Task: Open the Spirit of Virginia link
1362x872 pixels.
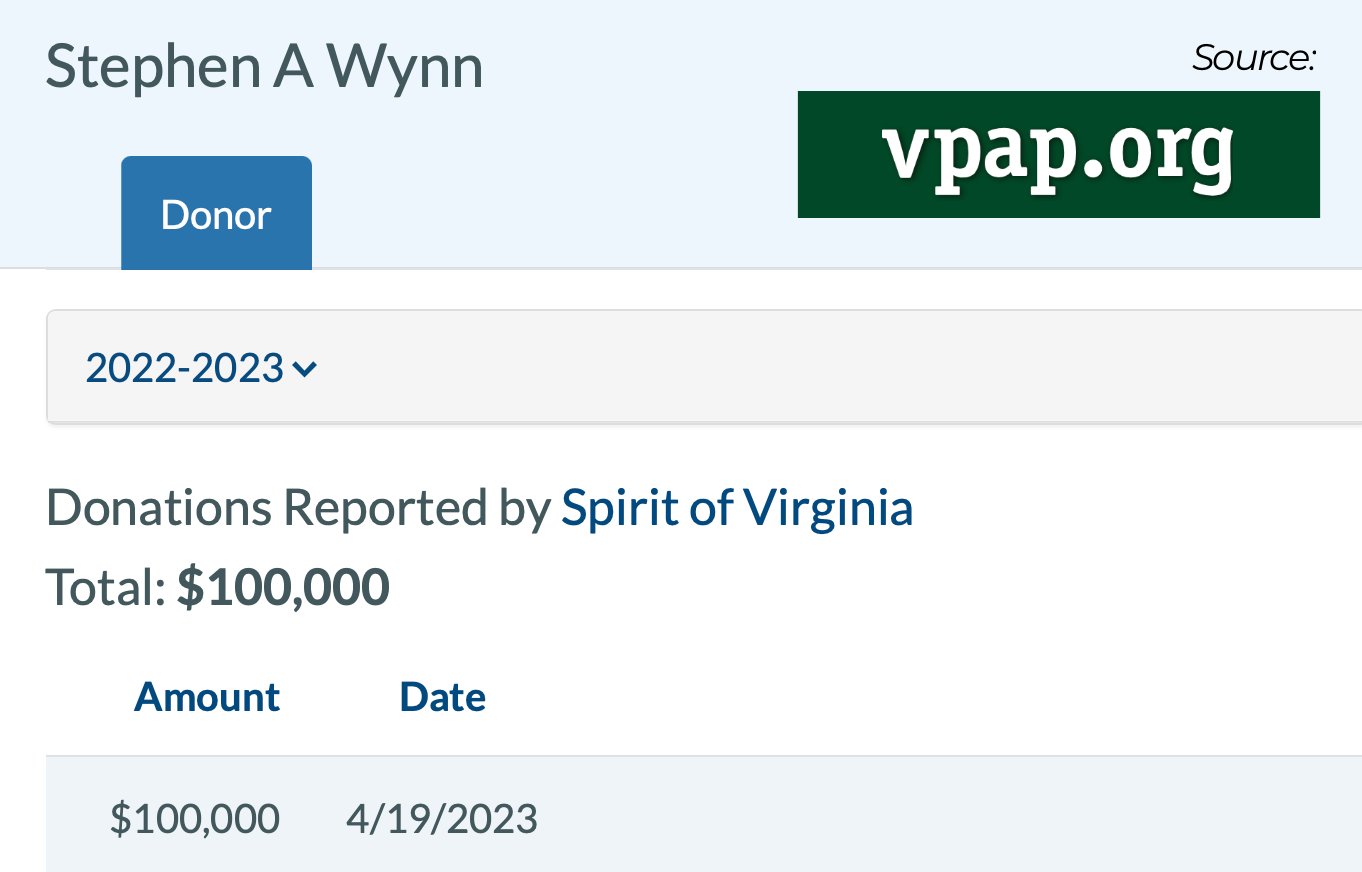Action: click(x=737, y=507)
